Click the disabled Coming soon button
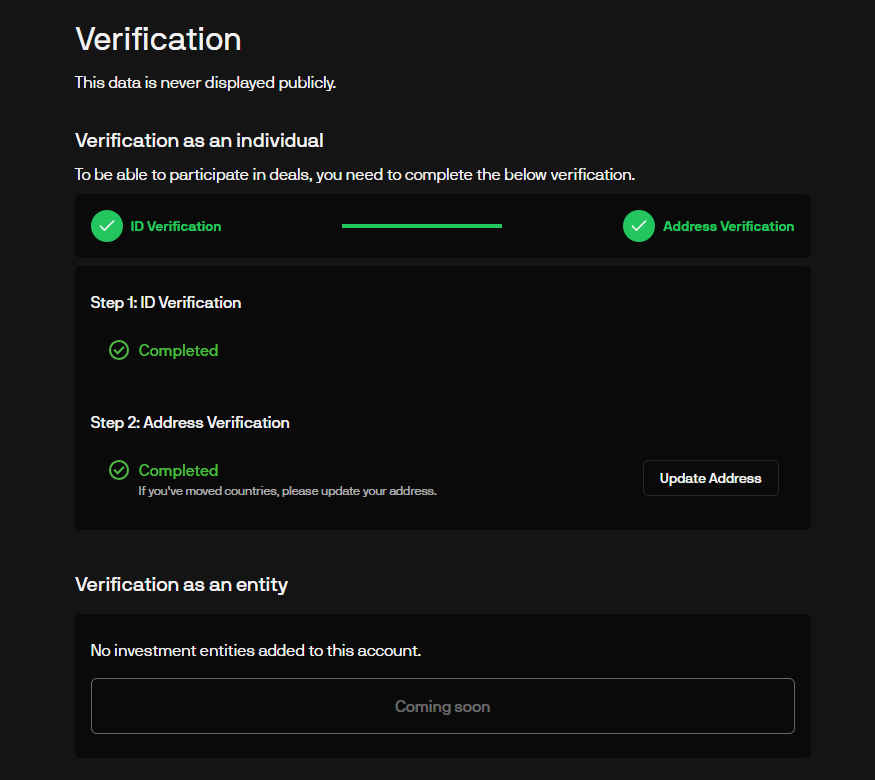 [442, 706]
